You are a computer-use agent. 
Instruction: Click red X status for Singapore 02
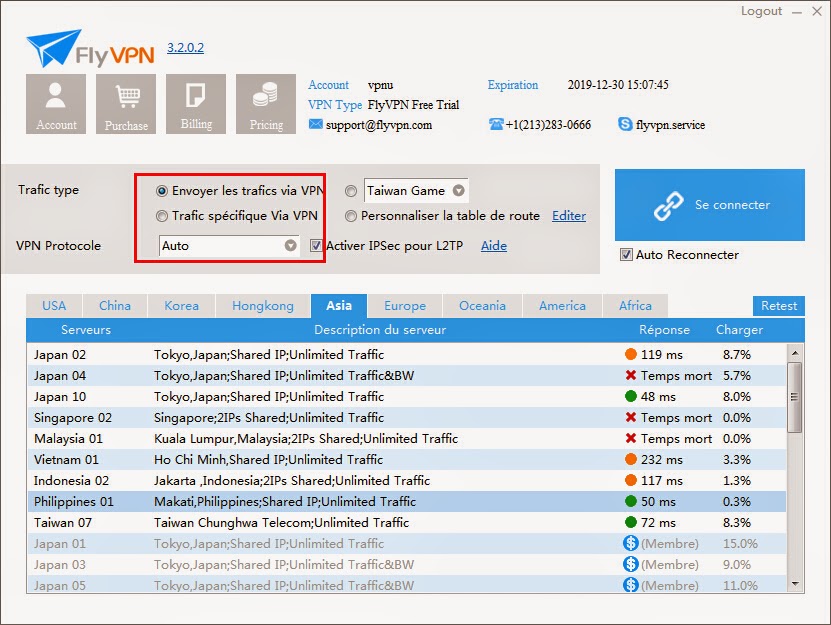tap(631, 417)
